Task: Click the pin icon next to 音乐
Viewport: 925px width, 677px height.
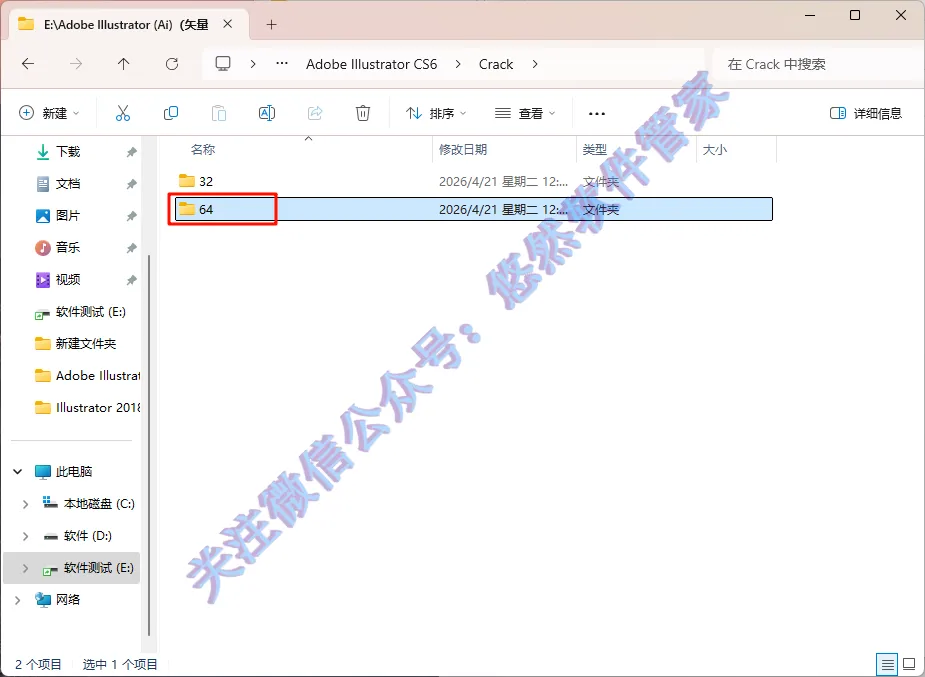Action: (x=132, y=248)
